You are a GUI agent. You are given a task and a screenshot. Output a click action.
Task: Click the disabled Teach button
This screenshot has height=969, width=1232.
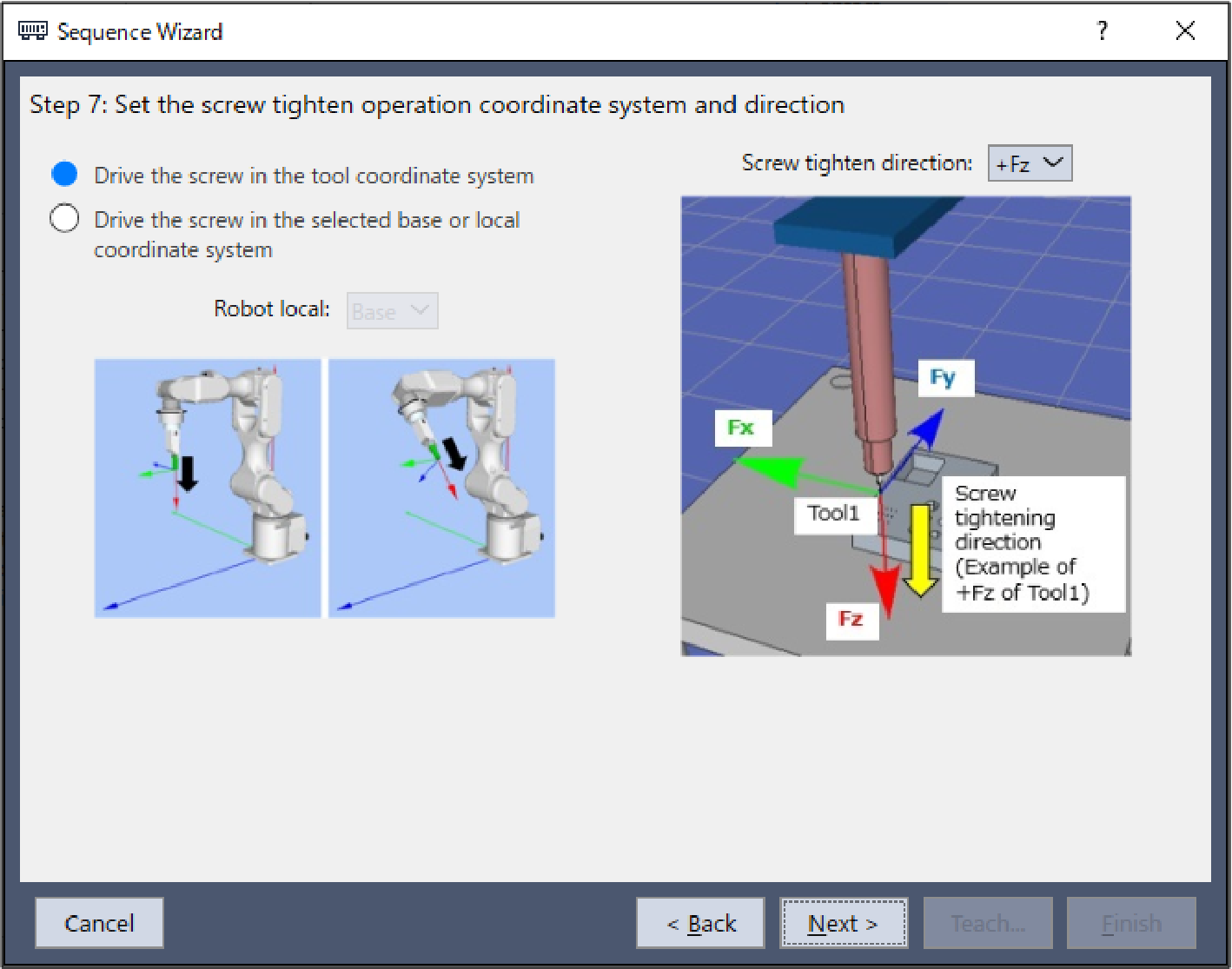(x=988, y=923)
